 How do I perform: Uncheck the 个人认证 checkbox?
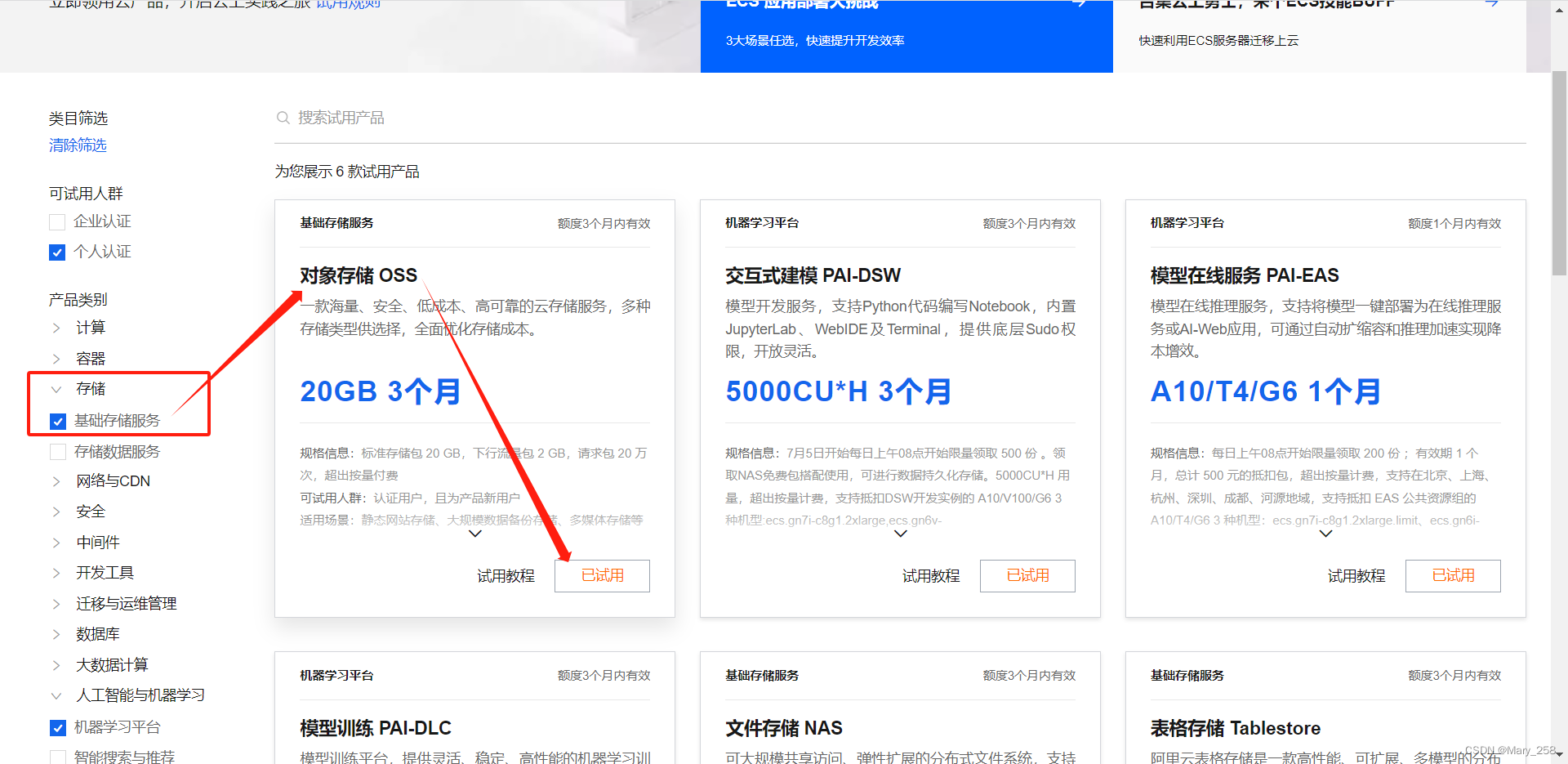(x=56, y=252)
